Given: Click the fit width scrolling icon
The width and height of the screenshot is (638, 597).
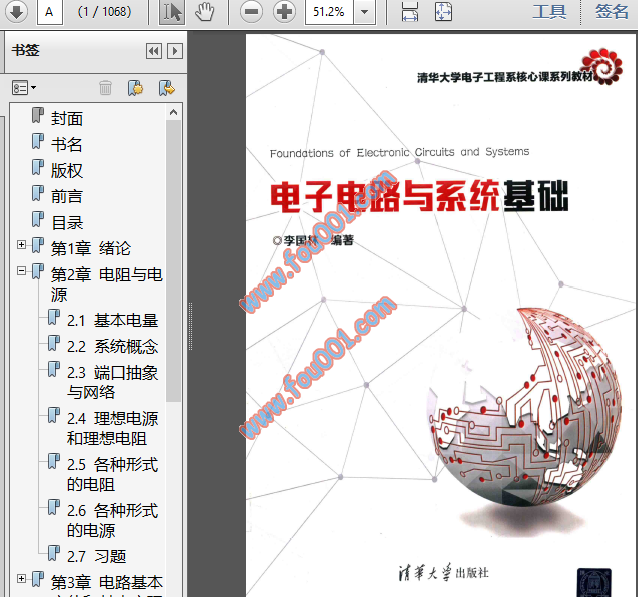Looking at the screenshot, I should pyautogui.click(x=410, y=12).
